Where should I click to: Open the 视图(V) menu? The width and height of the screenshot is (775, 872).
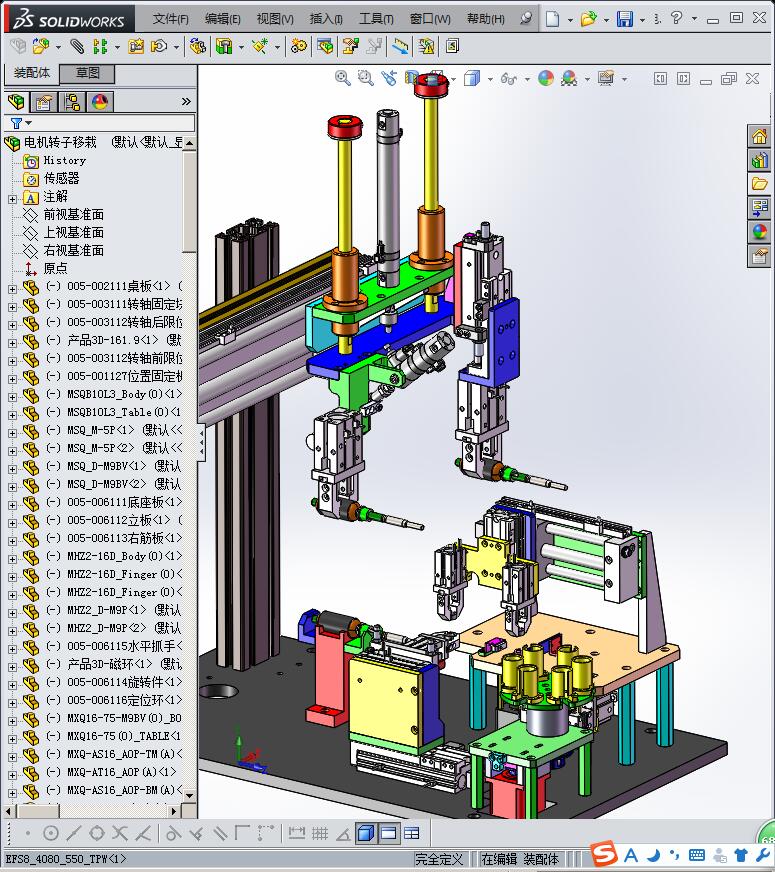coord(275,19)
